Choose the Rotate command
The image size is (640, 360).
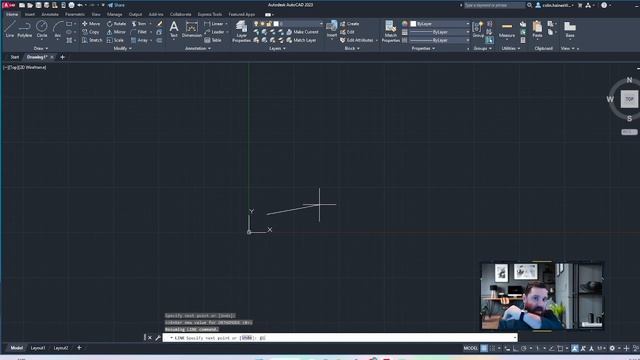[x=116, y=24]
